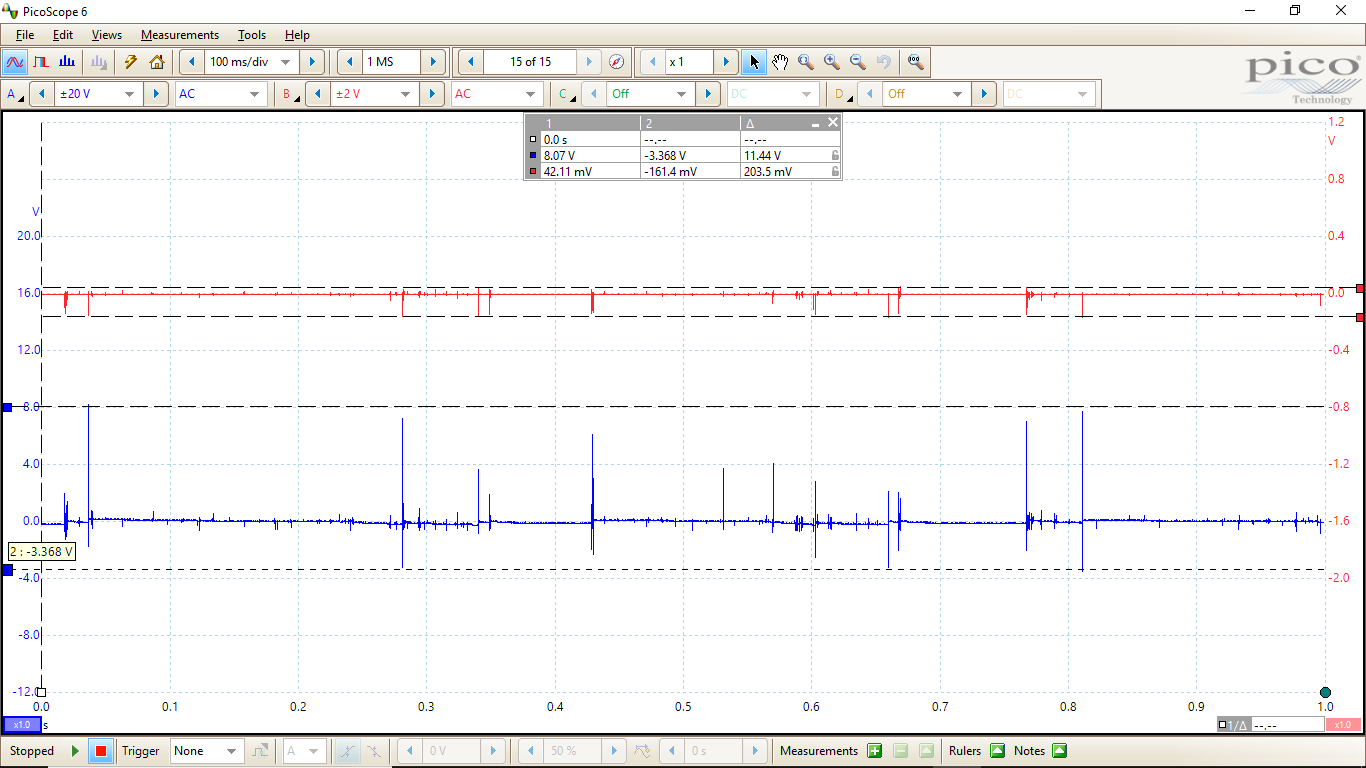Select Spectrum Mode icon
1366x768 pixels.
pyautogui.click(x=67, y=62)
